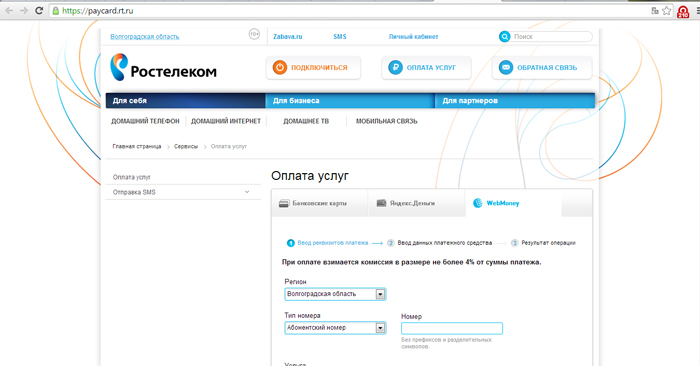Open the SMS link in top bar

[340, 37]
